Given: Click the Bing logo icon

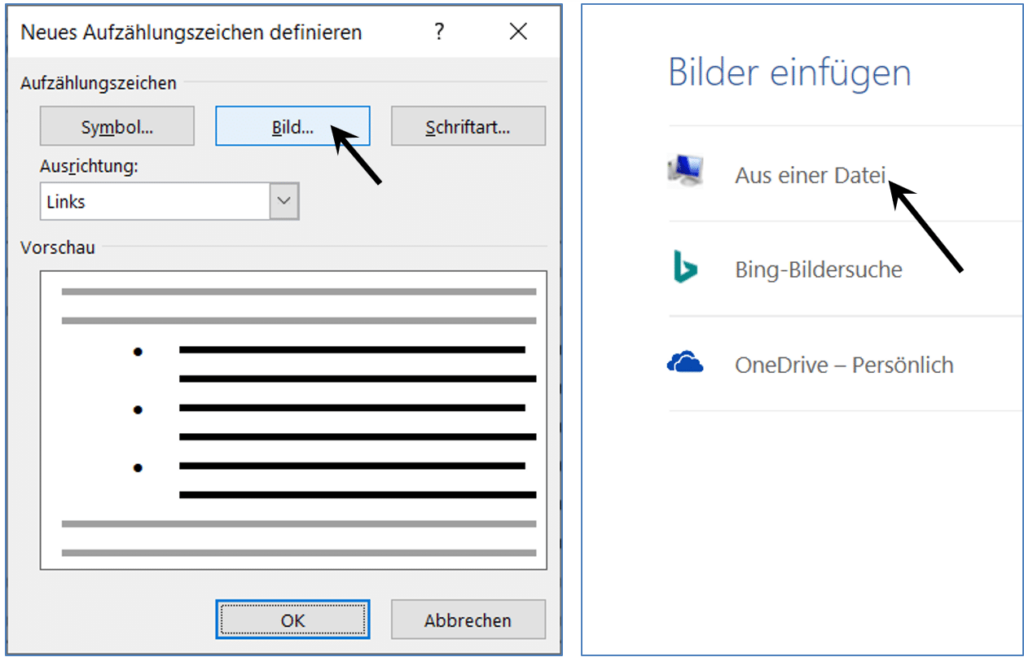Looking at the screenshot, I should [686, 268].
